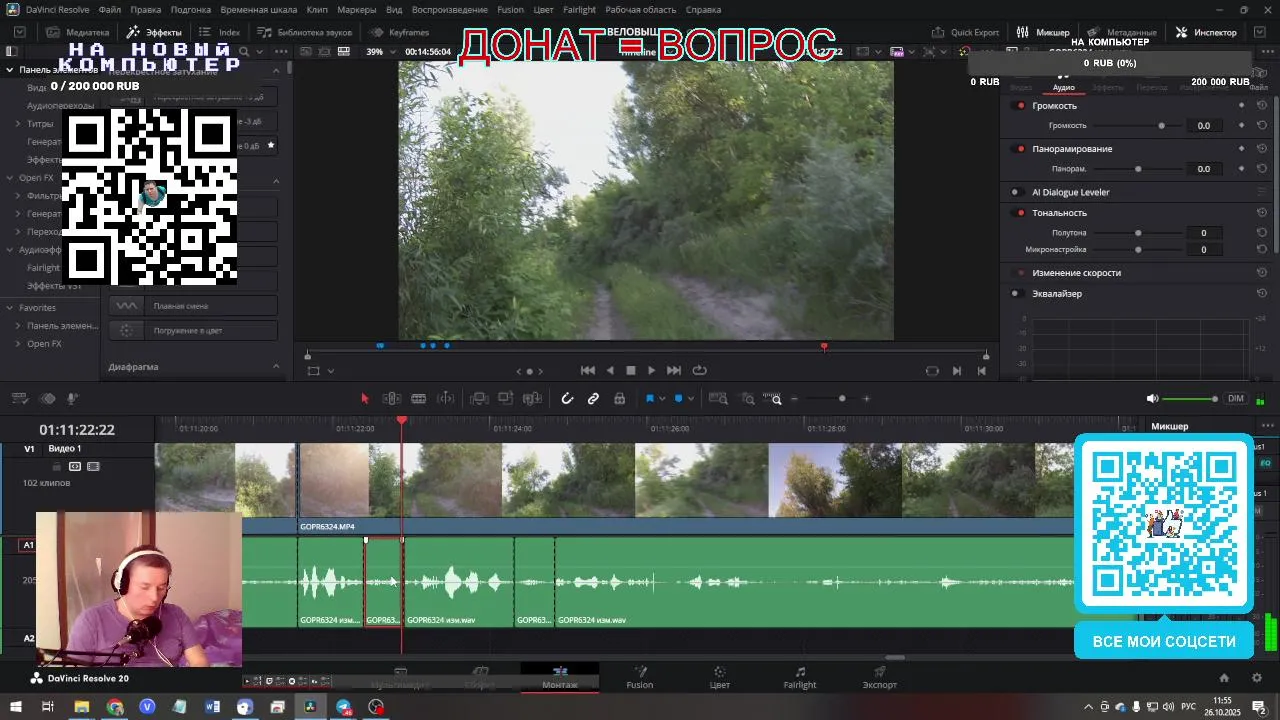Switch to the Fairlight page

coord(800,678)
